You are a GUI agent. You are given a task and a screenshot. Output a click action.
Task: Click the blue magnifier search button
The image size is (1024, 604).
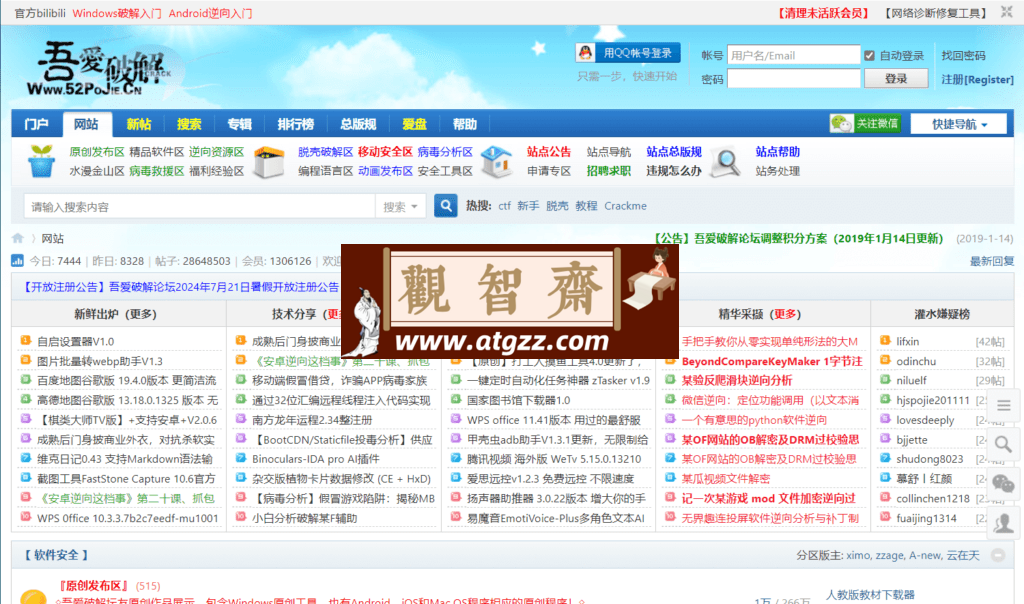click(x=445, y=206)
